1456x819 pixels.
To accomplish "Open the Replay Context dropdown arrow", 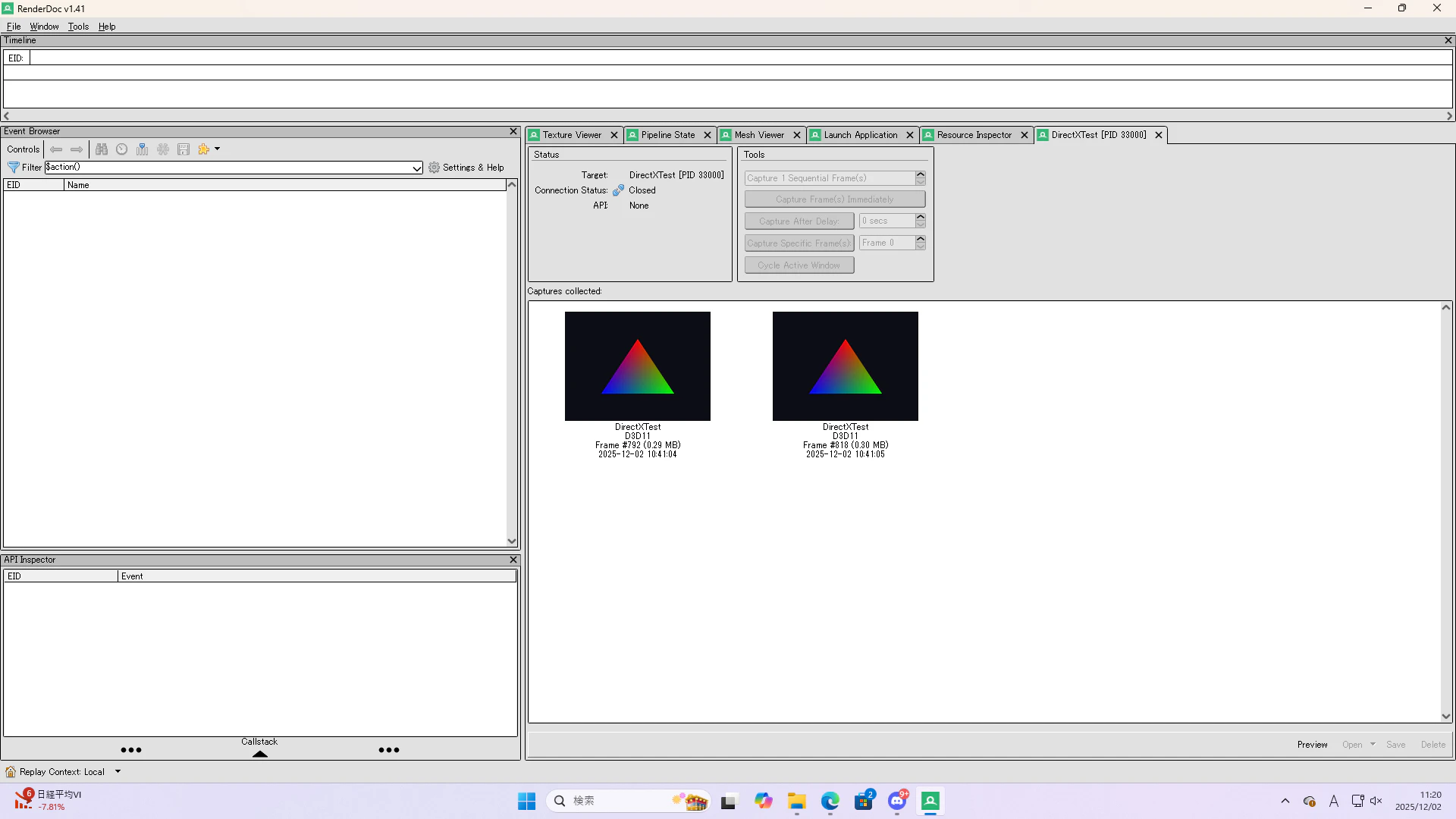I will coord(118,771).
